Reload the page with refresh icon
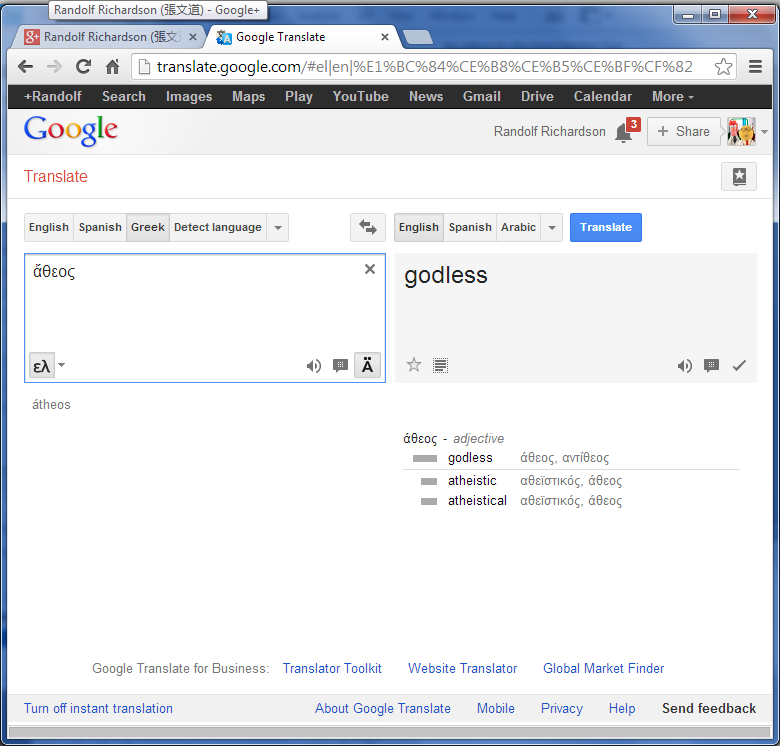780x746 pixels. (83, 66)
